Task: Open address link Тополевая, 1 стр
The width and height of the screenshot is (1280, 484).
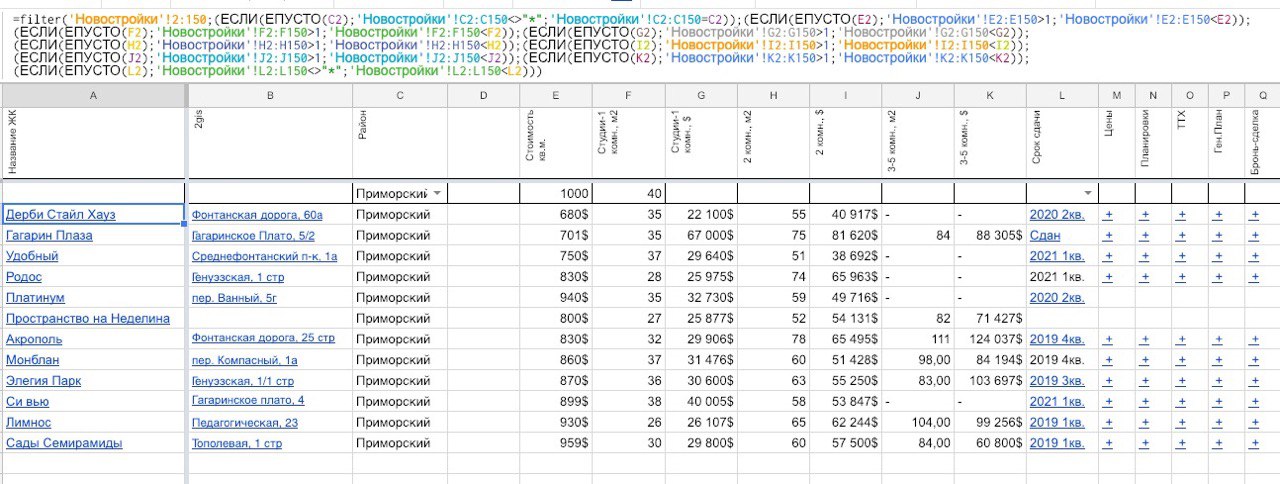Action: (237, 443)
